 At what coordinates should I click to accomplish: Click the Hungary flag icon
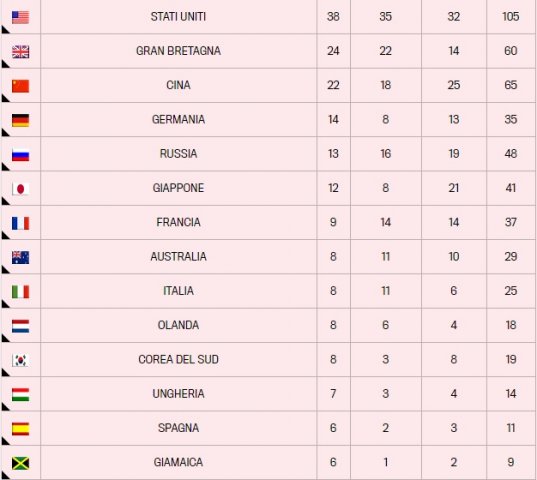tap(20, 394)
